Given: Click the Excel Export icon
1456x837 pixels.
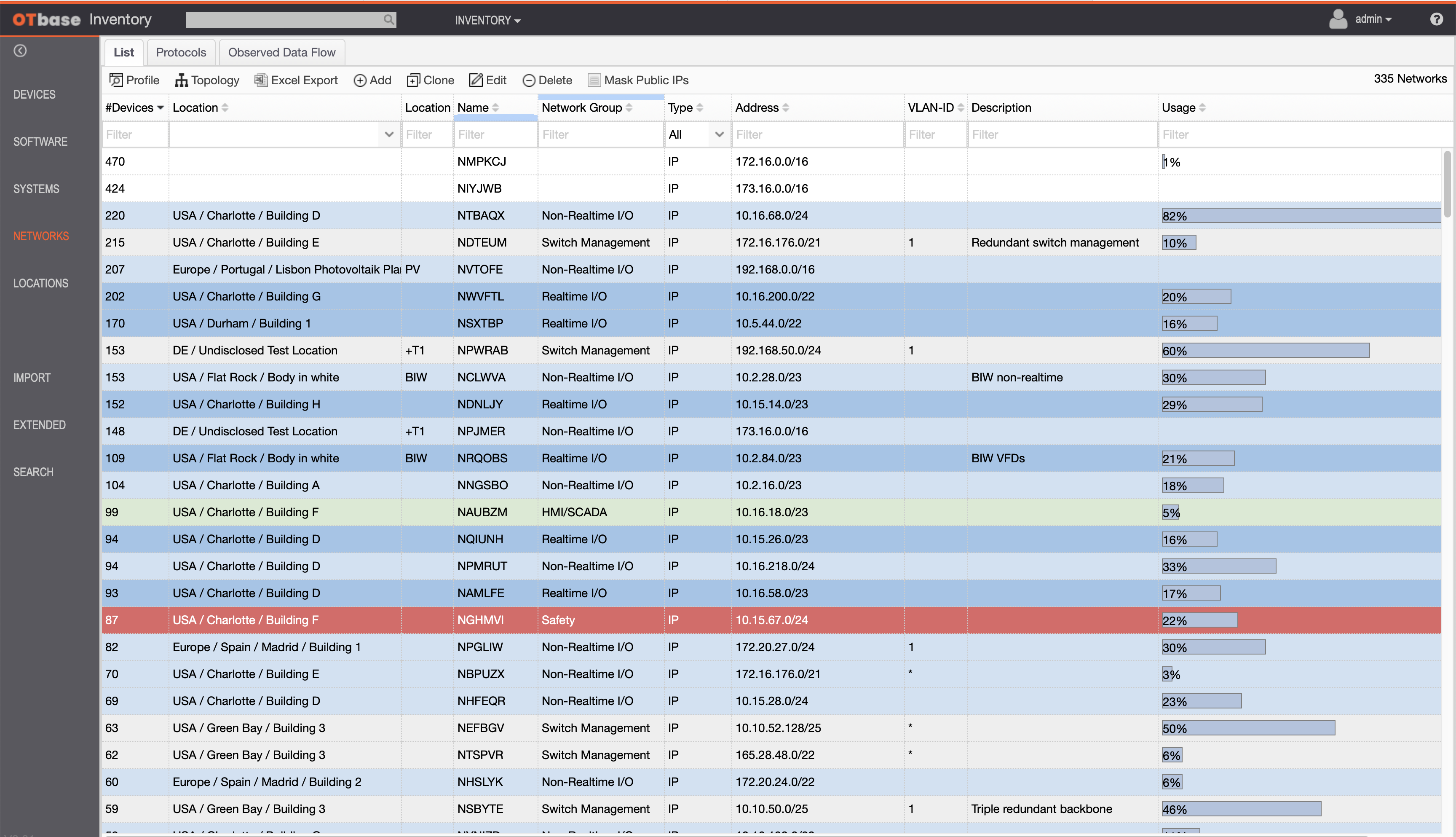Looking at the screenshot, I should [x=261, y=80].
